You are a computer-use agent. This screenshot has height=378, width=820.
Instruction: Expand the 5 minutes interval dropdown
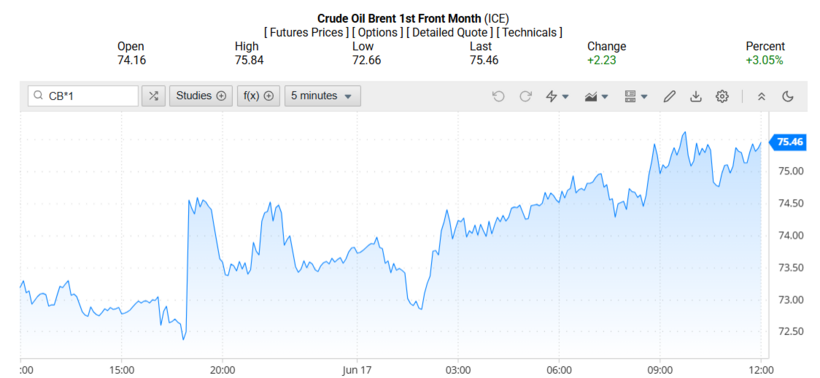tap(323, 96)
